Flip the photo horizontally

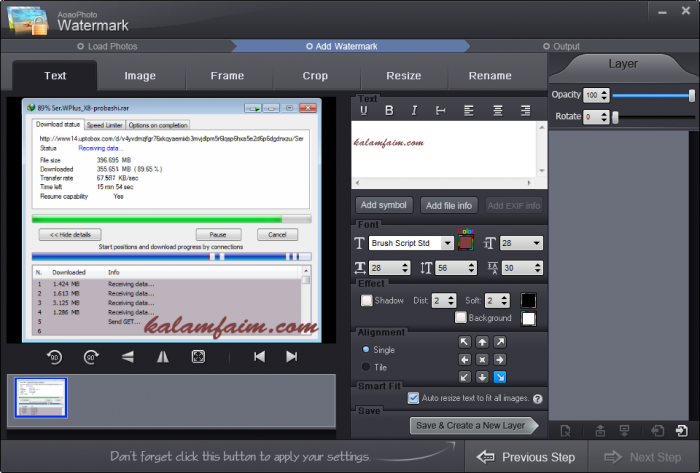(x=163, y=357)
